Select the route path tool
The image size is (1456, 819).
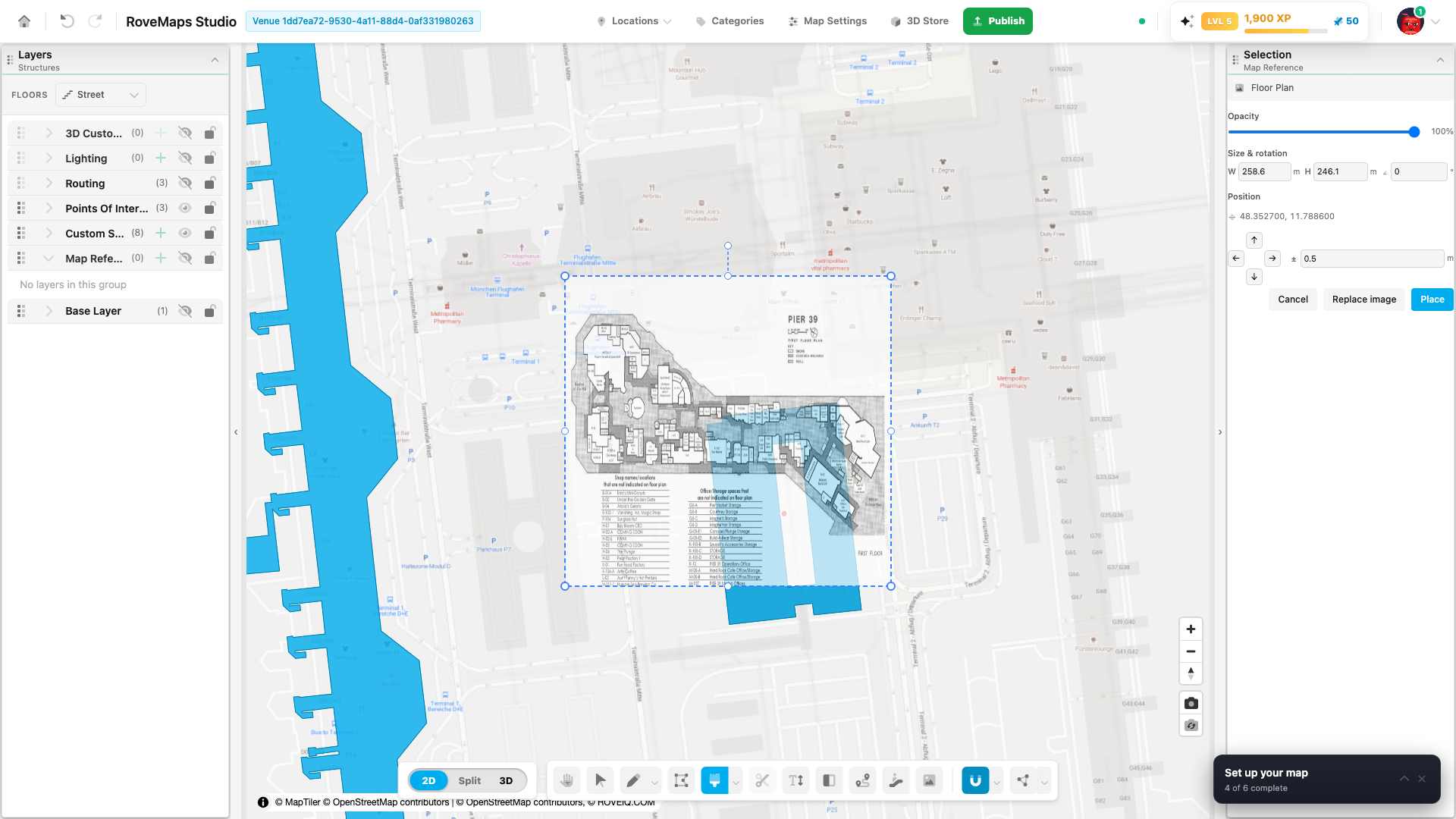pos(862,780)
